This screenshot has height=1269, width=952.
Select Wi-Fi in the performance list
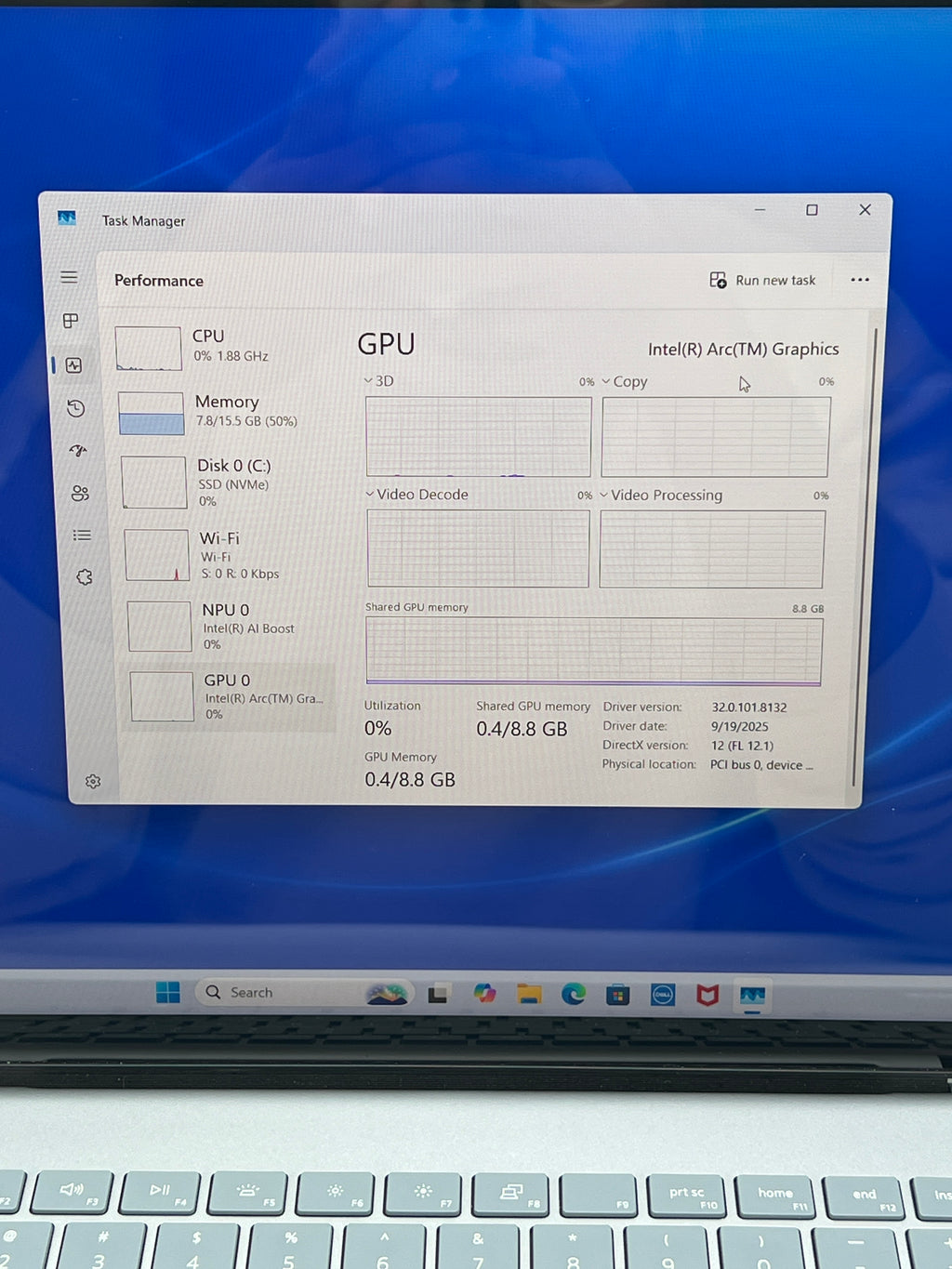pyautogui.click(x=230, y=555)
